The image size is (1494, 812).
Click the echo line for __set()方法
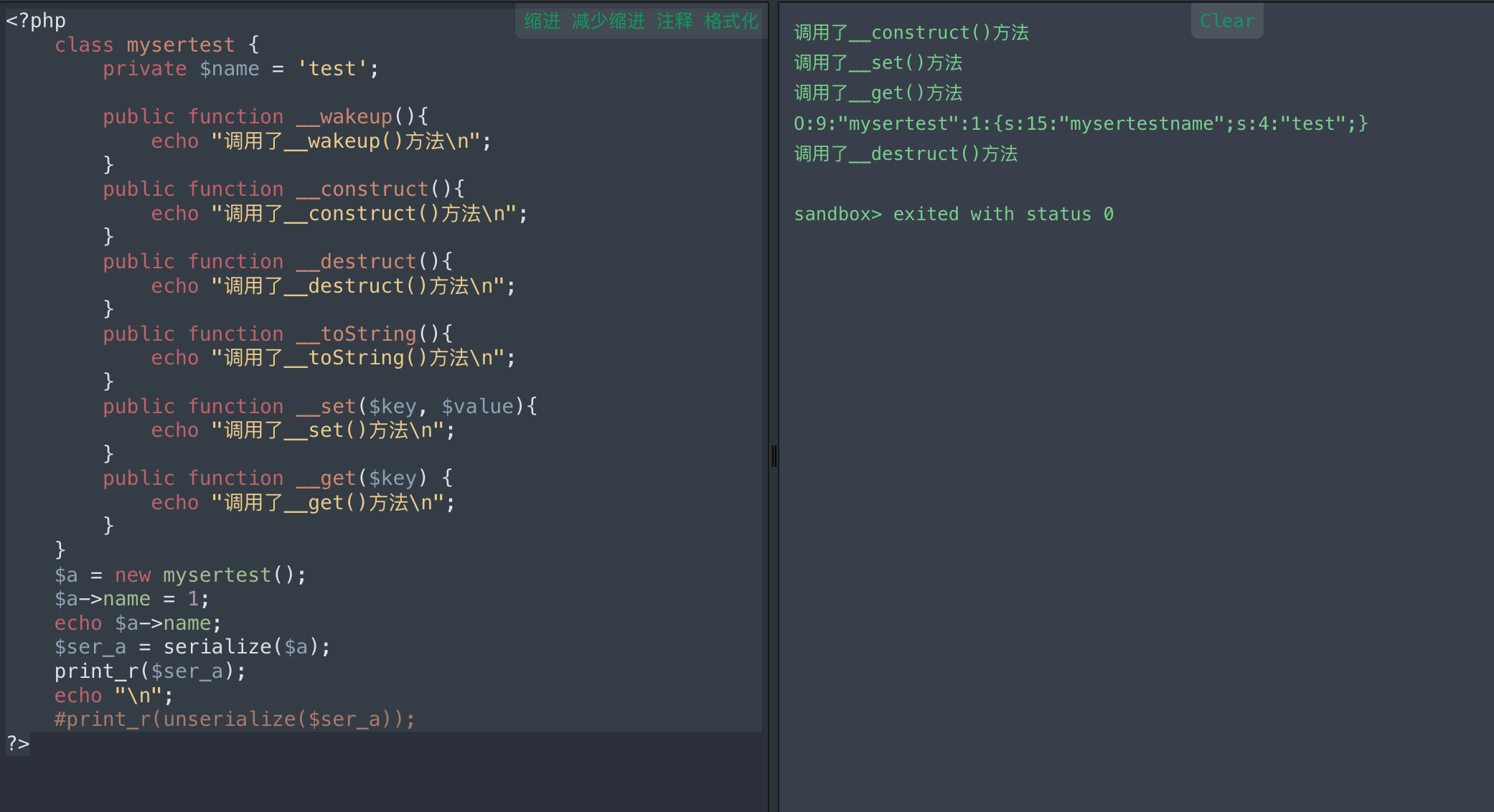[303, 430]
